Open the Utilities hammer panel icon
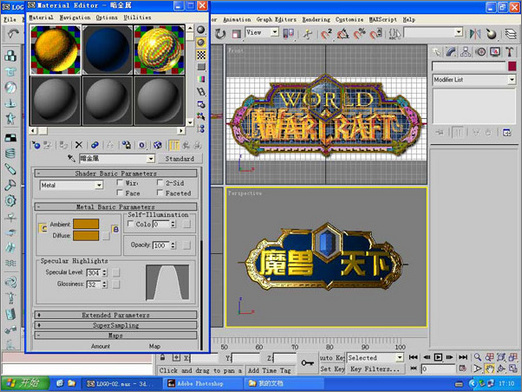Viewport: 522px width, 392px height. click(x=509, y=52)
